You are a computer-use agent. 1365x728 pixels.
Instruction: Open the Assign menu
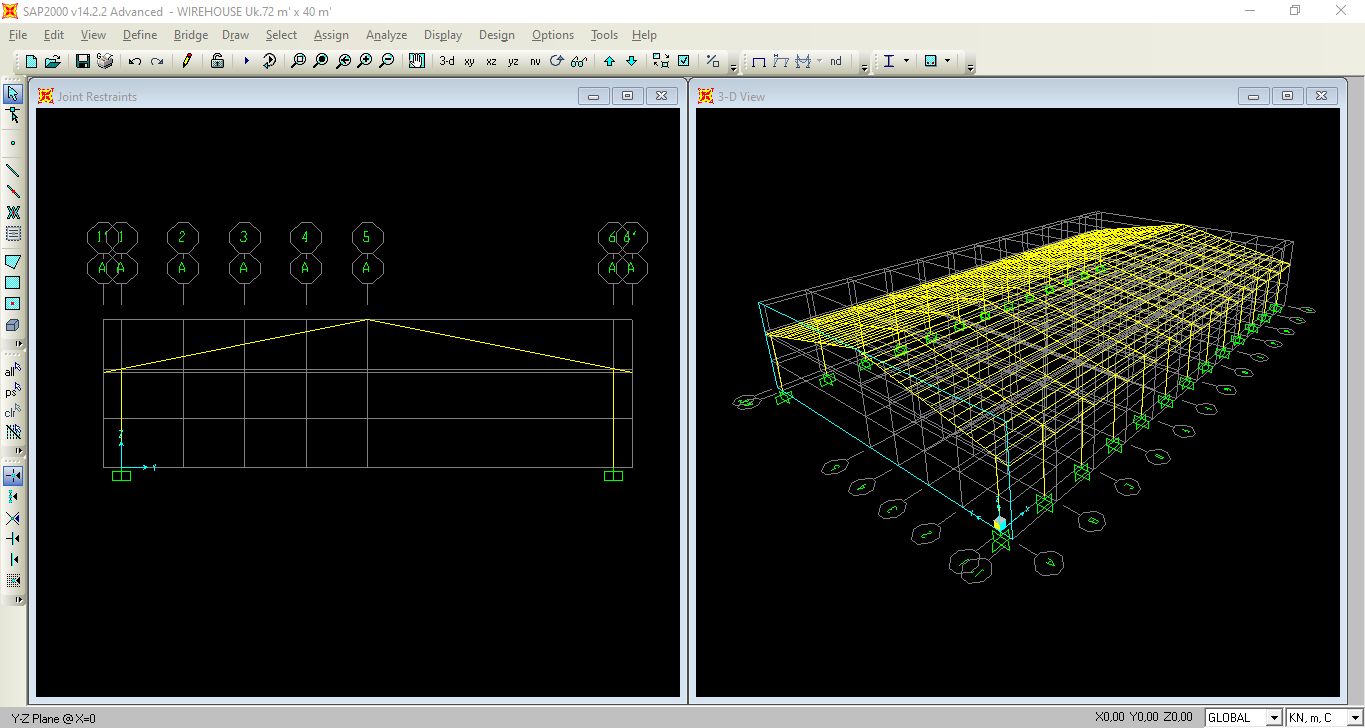pos(331,35)
